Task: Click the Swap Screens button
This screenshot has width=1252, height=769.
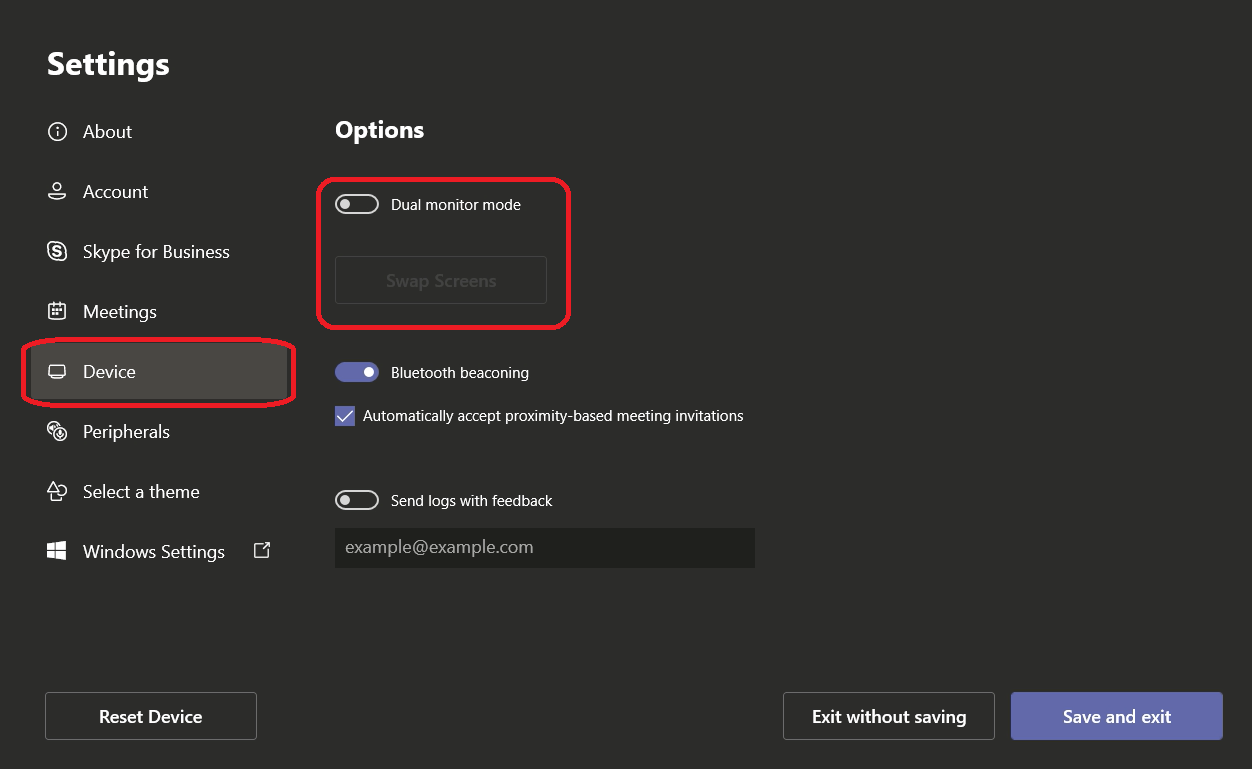Action: tap(440, 280)
